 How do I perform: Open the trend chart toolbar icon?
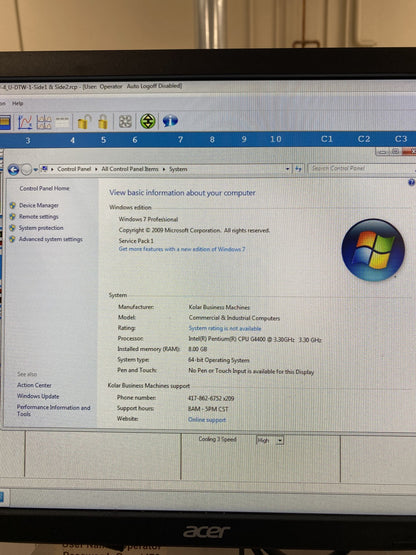click(25, 122)
